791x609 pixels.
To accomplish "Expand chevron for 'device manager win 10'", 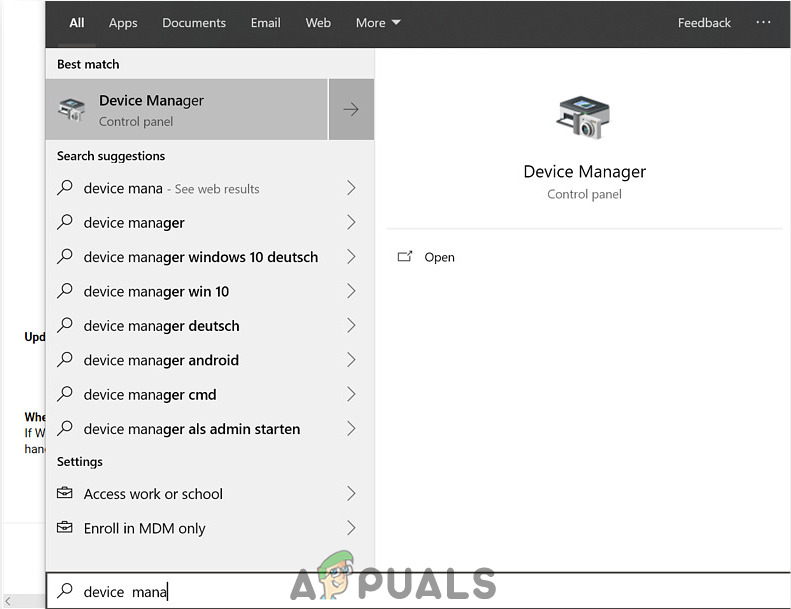I will point(351,291).
